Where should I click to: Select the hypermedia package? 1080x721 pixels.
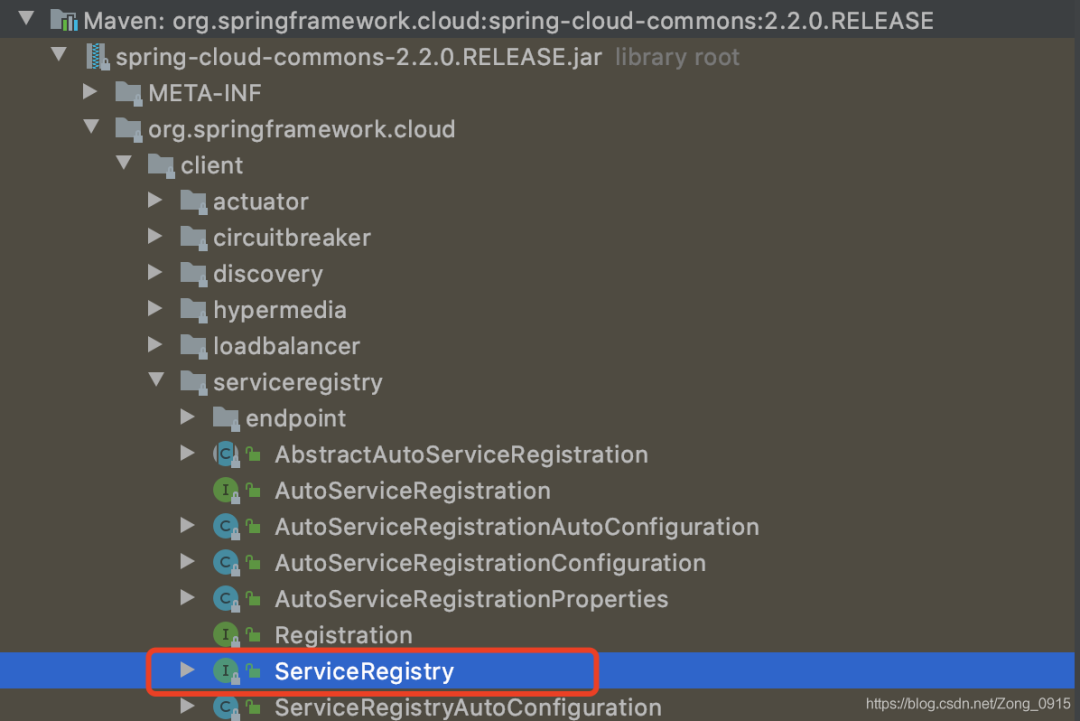pyautogui.click(x=280, y=309)
